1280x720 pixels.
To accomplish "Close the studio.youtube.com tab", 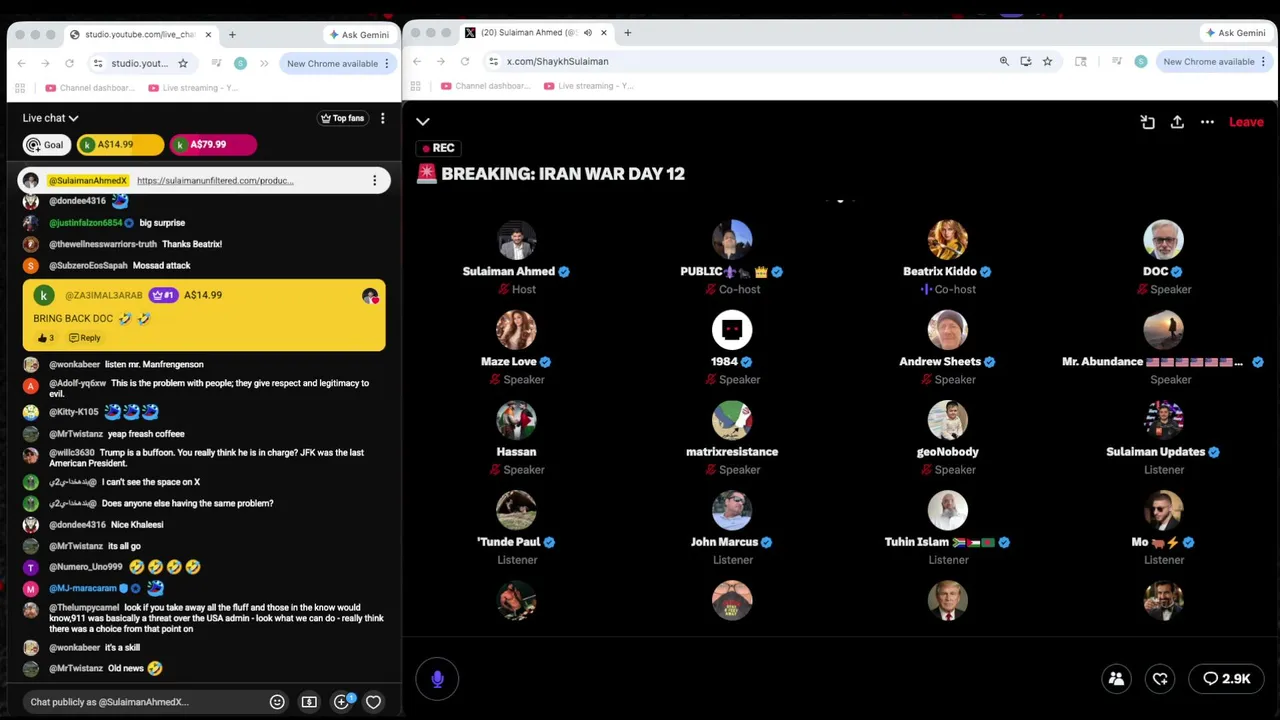I will coord(208,34).
